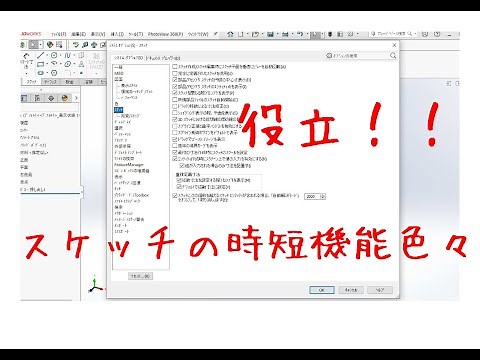The width and height of the screenshot is (480, 360).
Task: Click the Help question mark icon
Action: 437,34
